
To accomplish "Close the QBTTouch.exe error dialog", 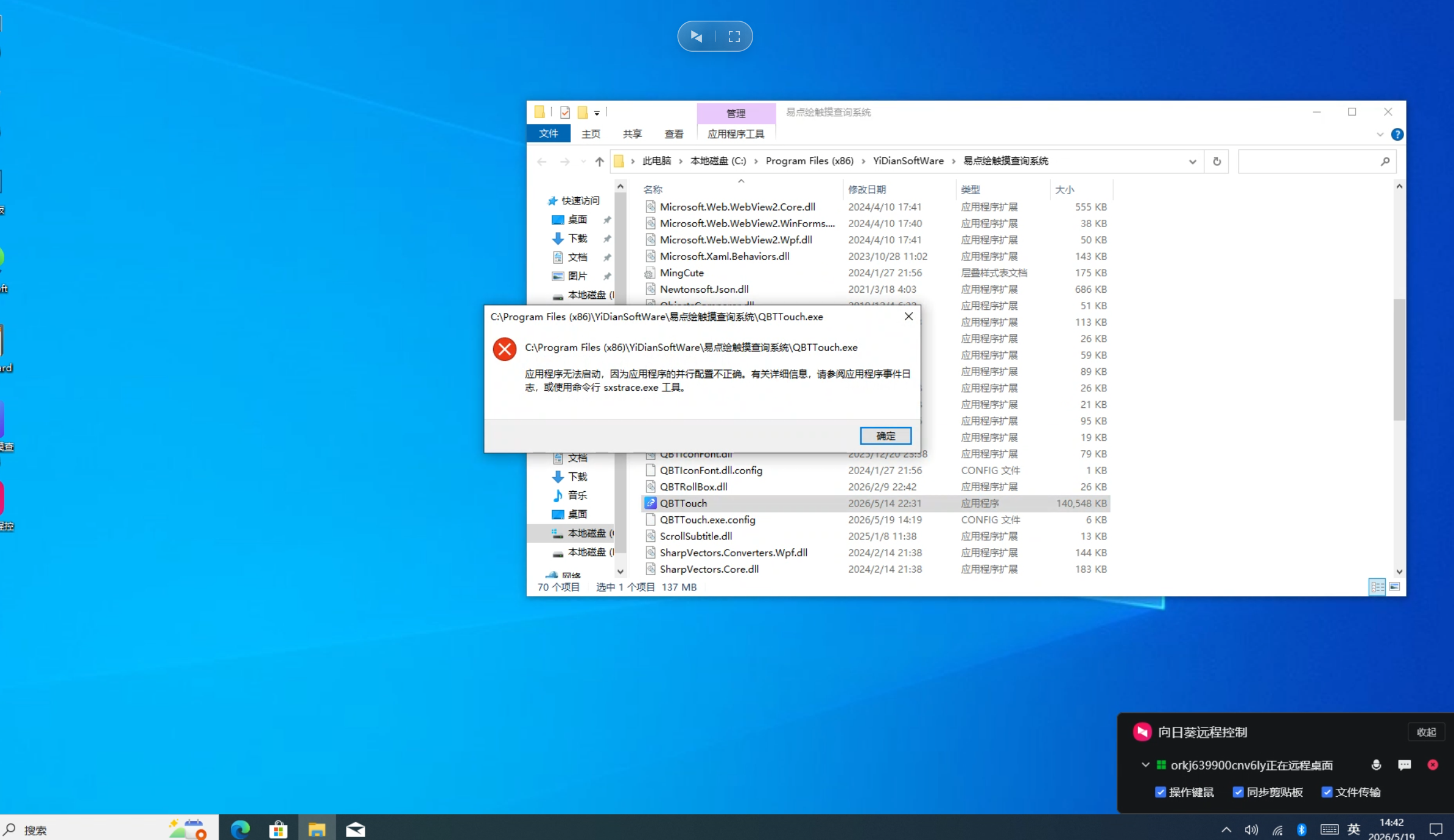I will 908,317.
